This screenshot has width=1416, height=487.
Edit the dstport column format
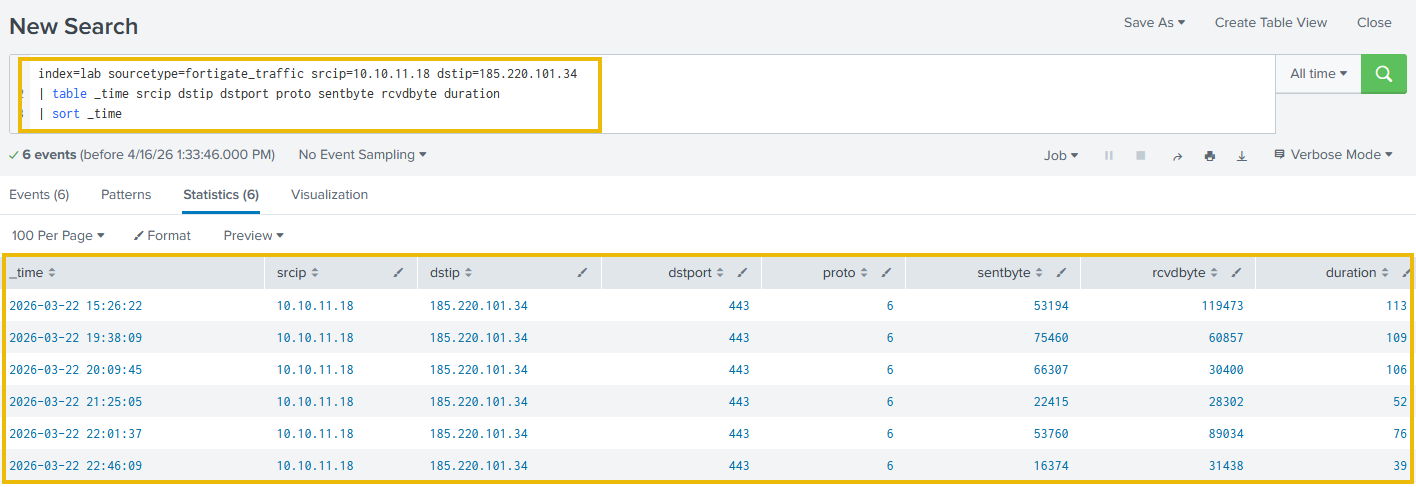tap(742, 273)
